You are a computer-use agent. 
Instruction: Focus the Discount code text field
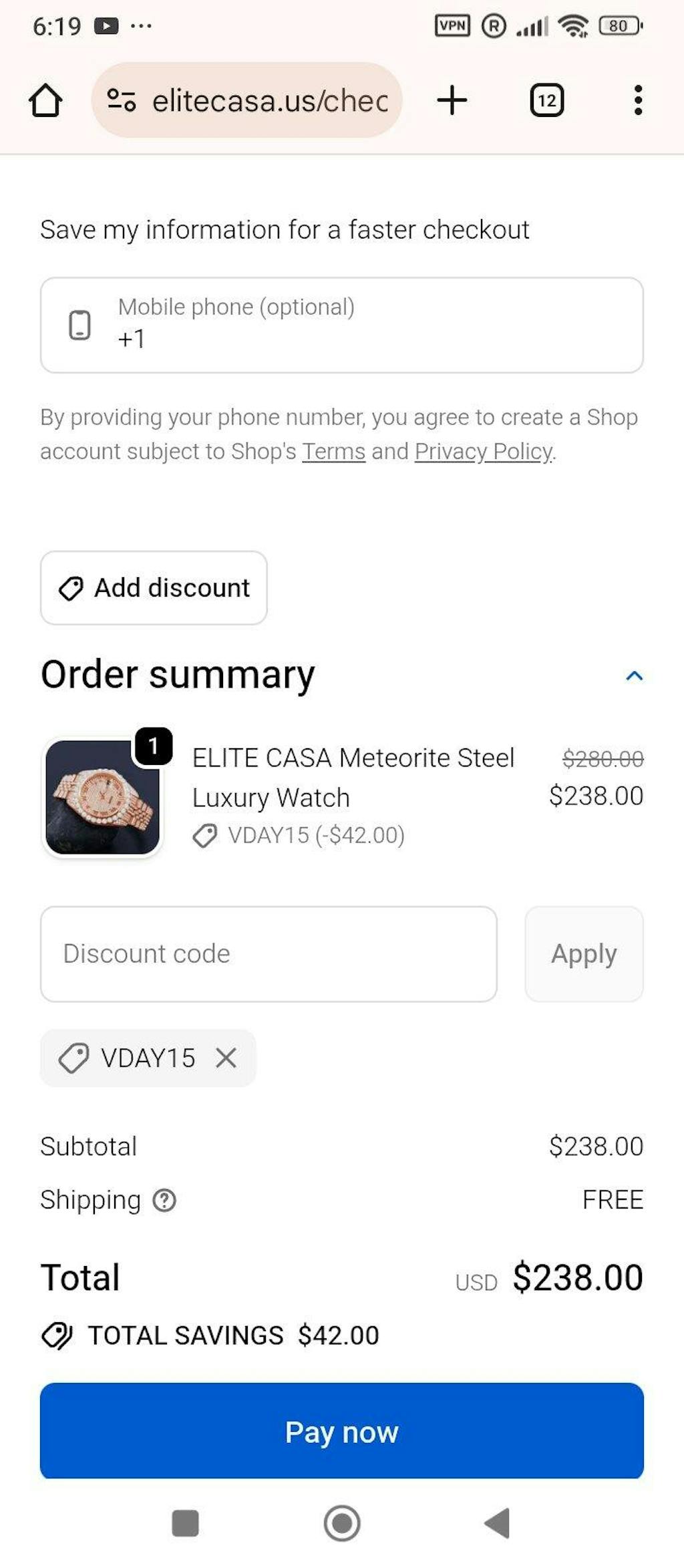269,954
